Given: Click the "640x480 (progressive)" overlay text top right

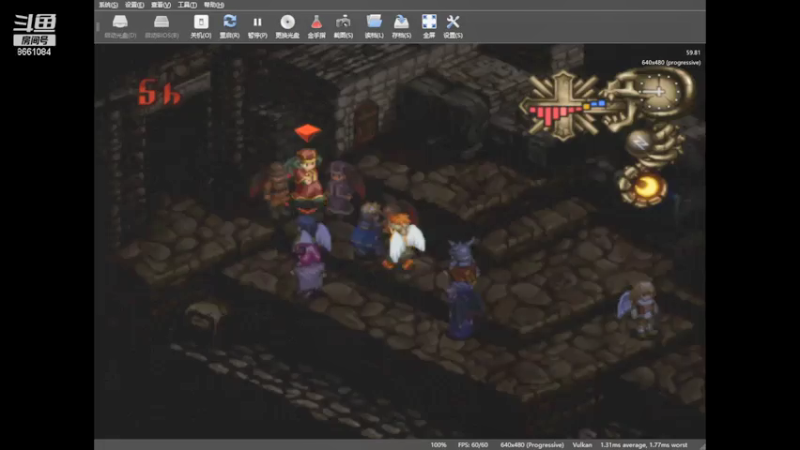Looking at the screenshot, I should click(671, 63).
